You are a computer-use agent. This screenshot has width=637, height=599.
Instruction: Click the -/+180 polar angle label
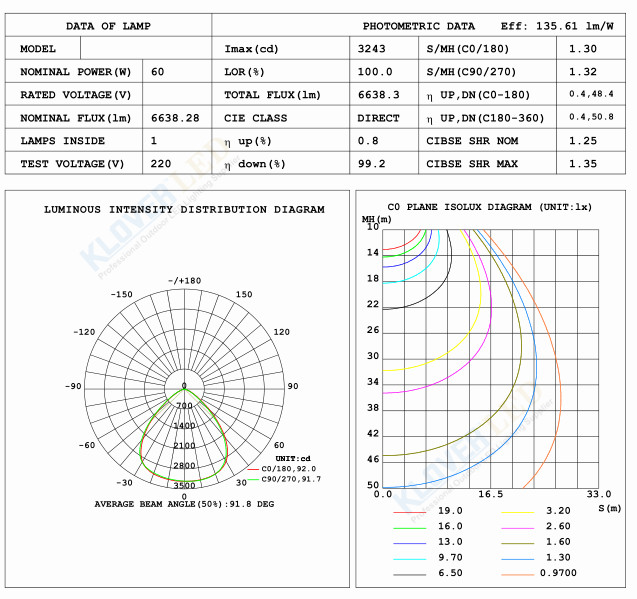[184, 281]
